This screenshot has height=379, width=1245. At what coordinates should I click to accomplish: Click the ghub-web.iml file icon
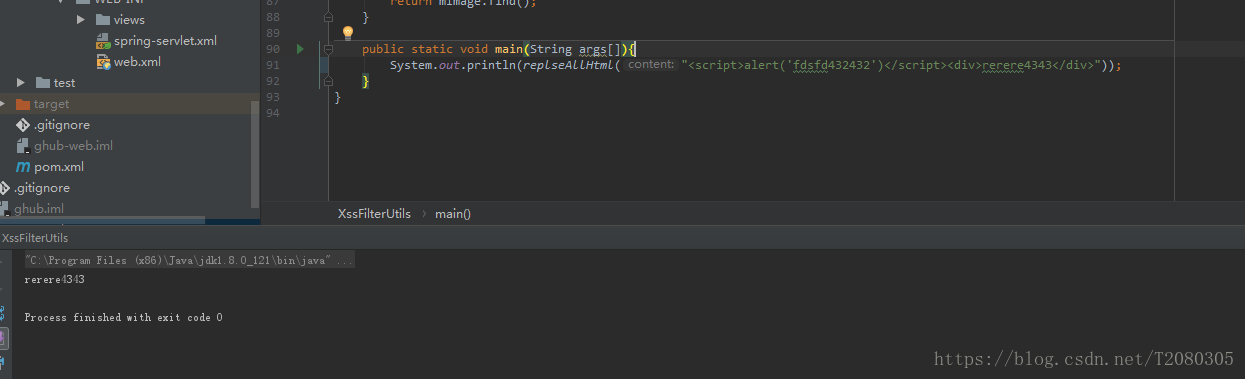[x=23, y=146]
